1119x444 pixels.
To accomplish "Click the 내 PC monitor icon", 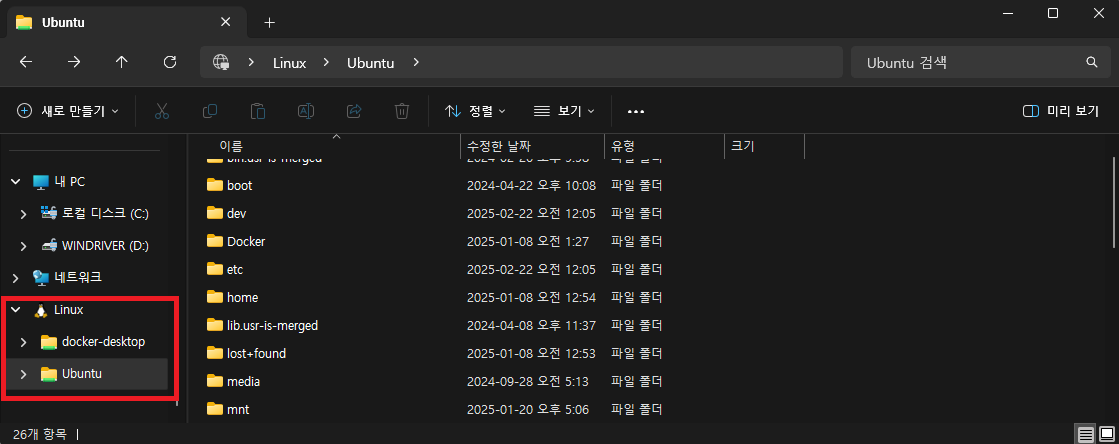I will click(41, 181).
